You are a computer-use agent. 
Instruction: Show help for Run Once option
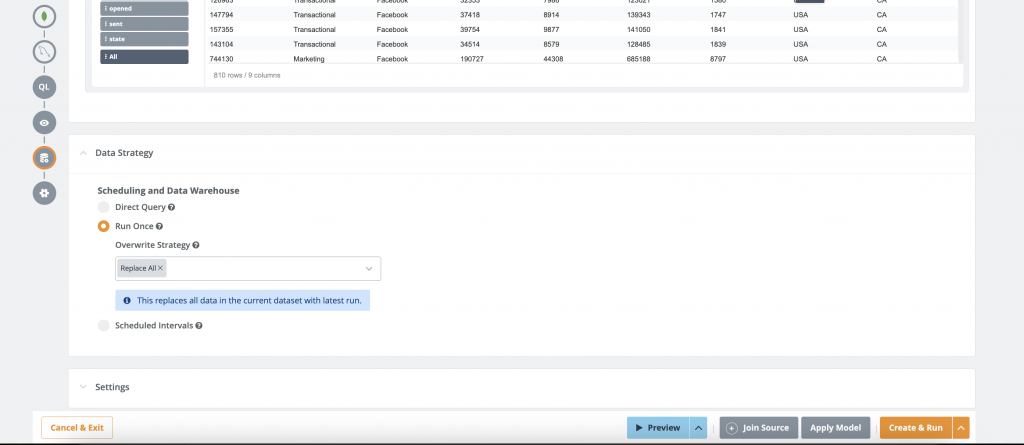pos(159,226)
